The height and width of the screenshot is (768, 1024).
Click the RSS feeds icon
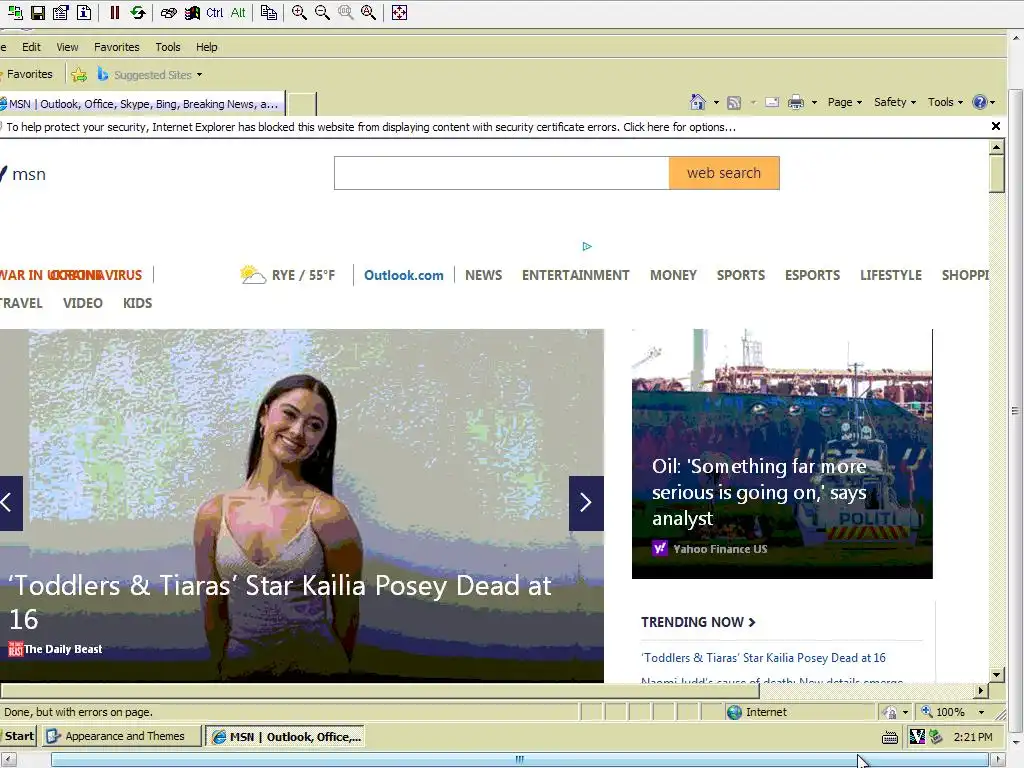tap(734, 103)
